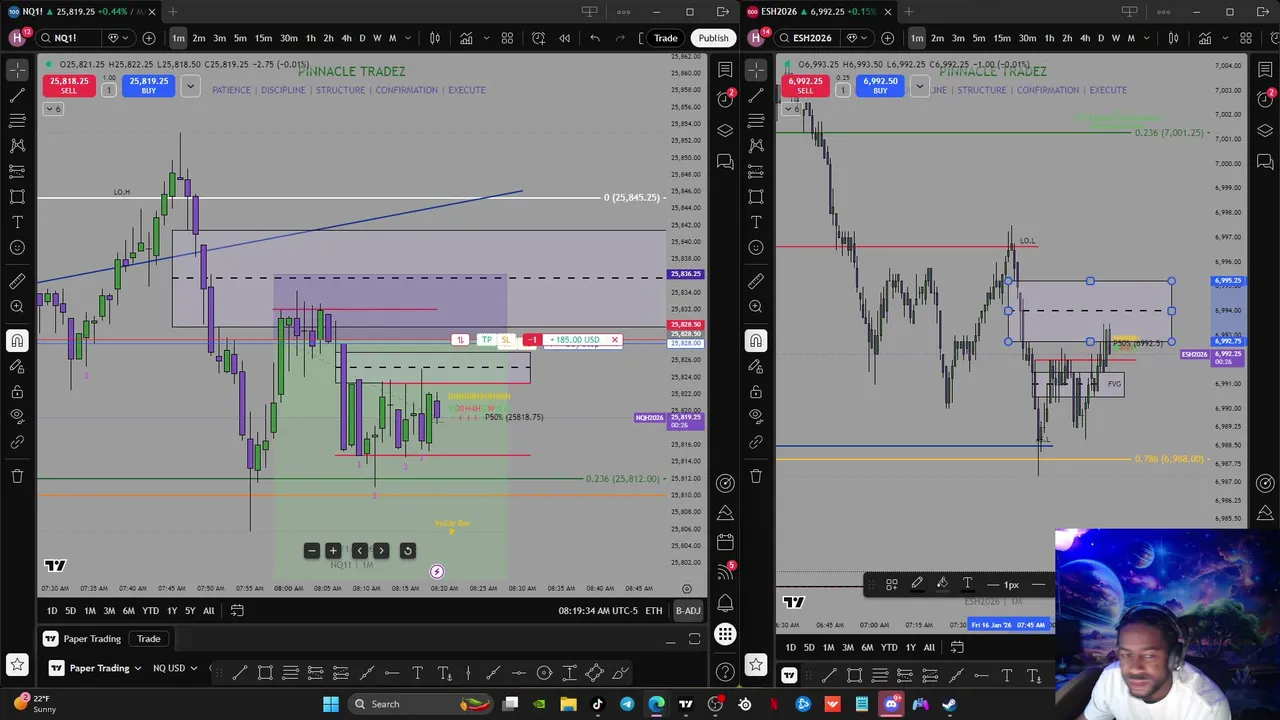Image resolution: width=1280 pixels, height=720 pixels.
Task: Open calendar icon in NQ1! right sidebar
Action: point(725,542)
